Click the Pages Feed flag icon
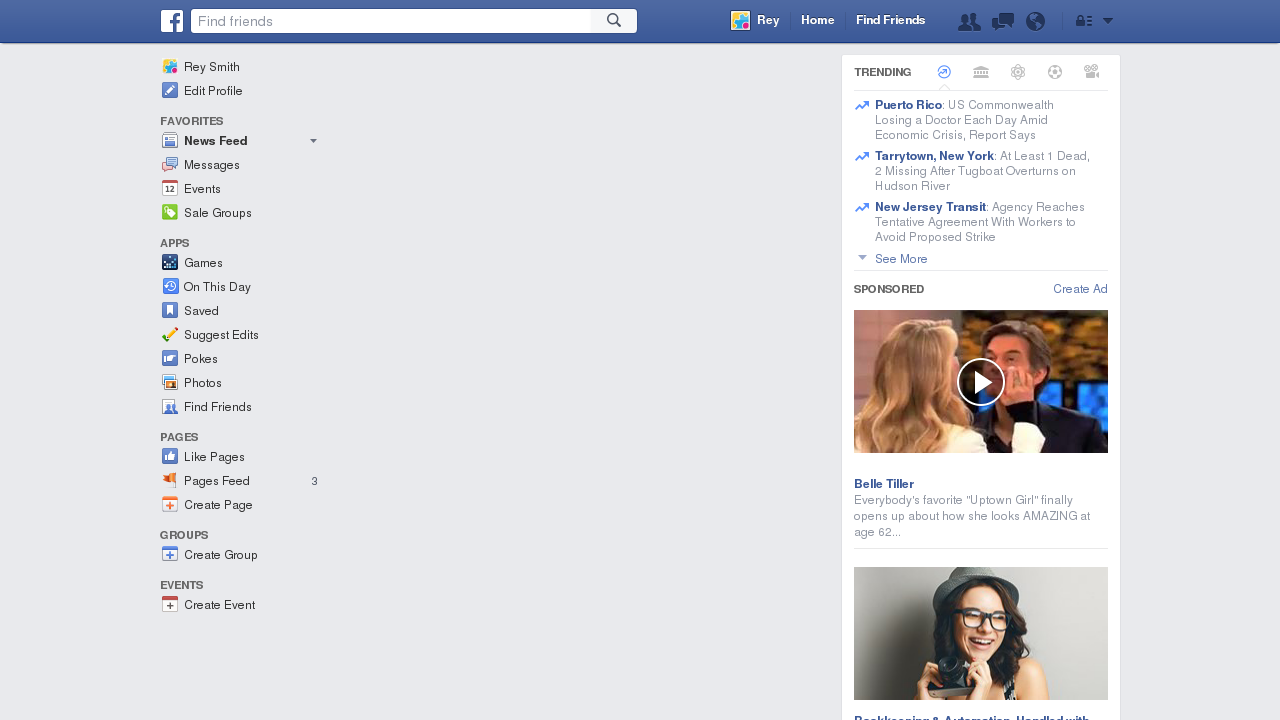This screenshot has height=720, width=1280. coord(170,481)
